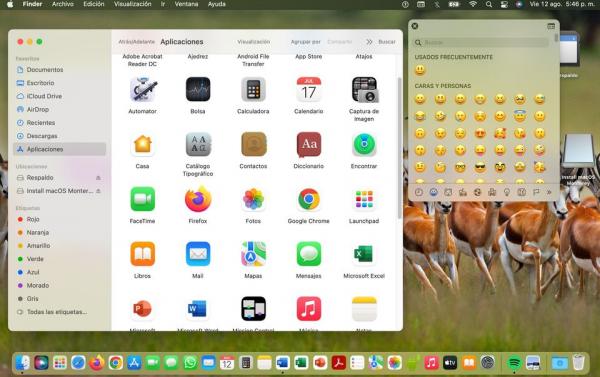Launch Google Chrome from Aplicaciones
The width and height of the screenshot is (600, 377).
[309, 199]
